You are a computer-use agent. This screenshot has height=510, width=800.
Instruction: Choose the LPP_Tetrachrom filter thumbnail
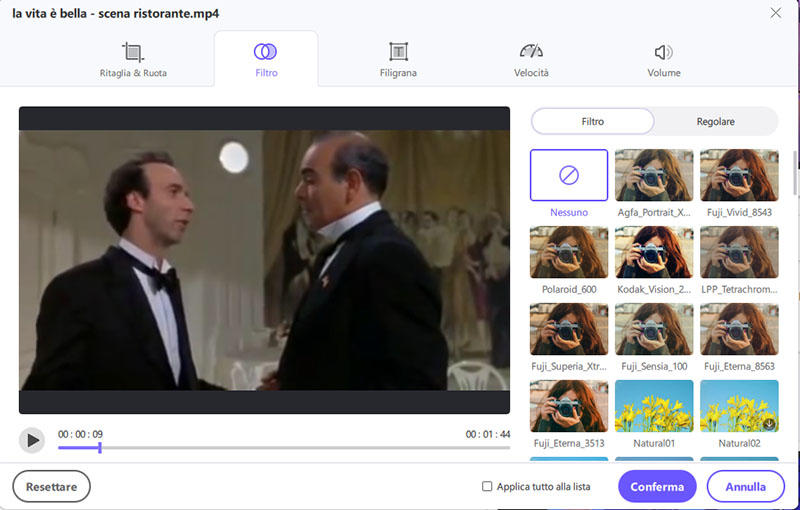739,252
